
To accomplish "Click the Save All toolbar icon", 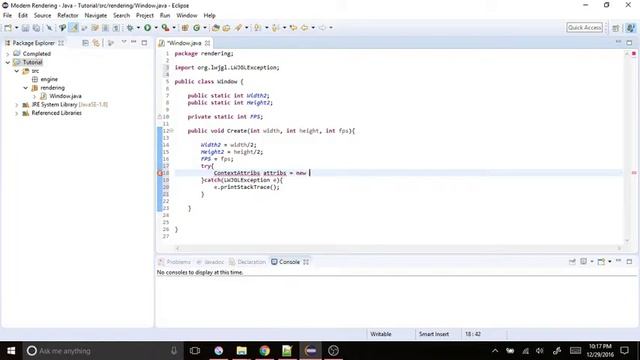I will coord(36,28).
